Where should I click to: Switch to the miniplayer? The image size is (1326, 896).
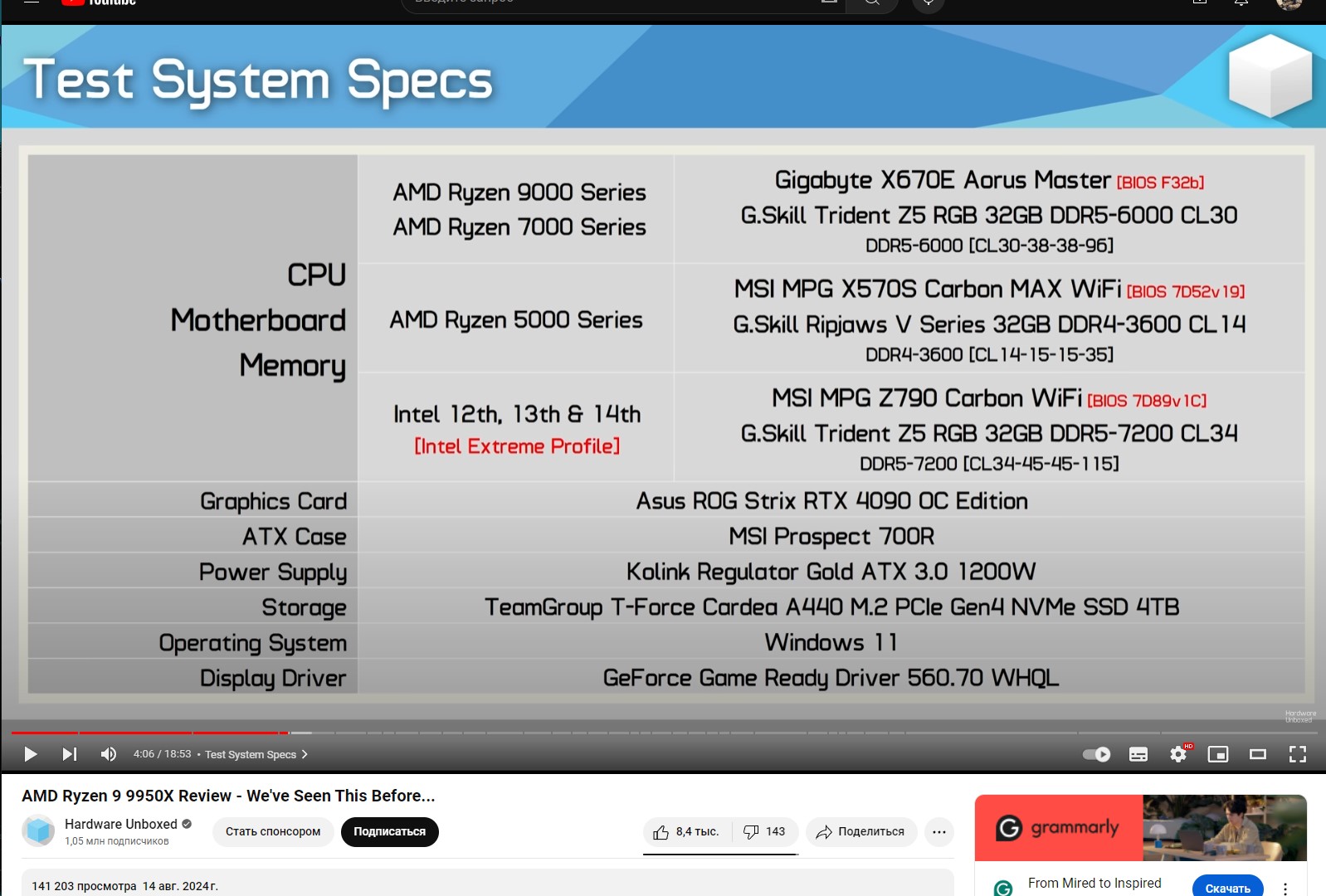point(1218,754)
